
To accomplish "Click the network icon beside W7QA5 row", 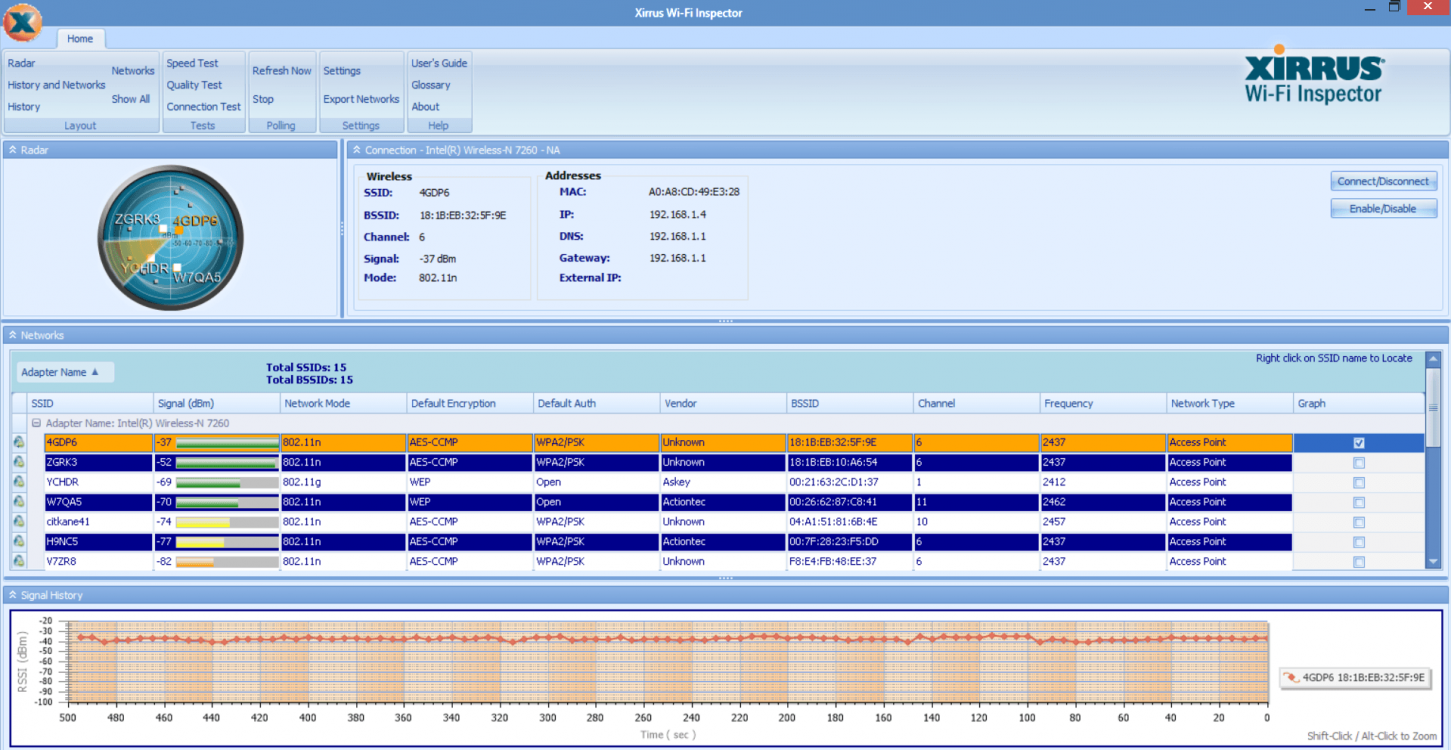I will click(x=19, y=502).
